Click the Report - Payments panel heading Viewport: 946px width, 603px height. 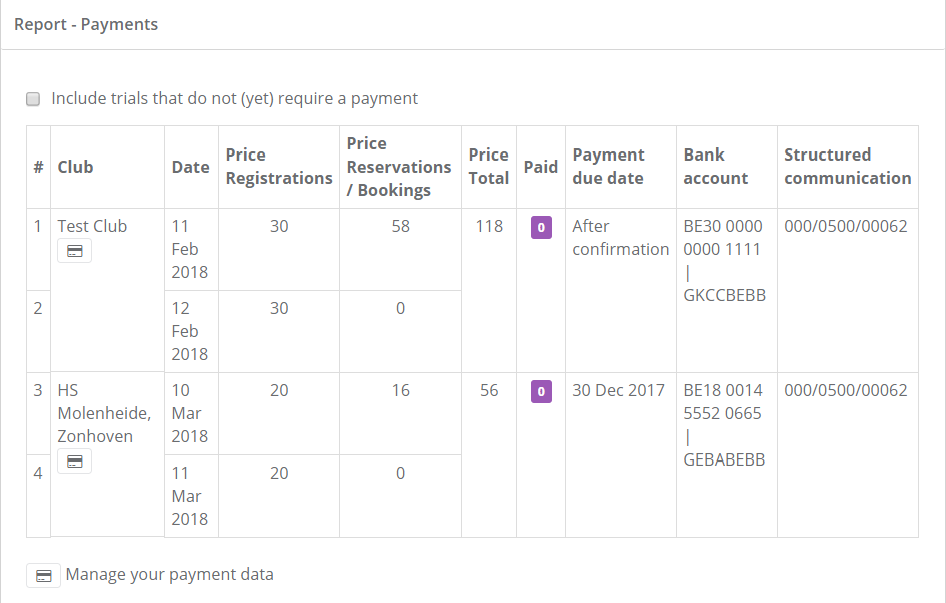[86, 24]
